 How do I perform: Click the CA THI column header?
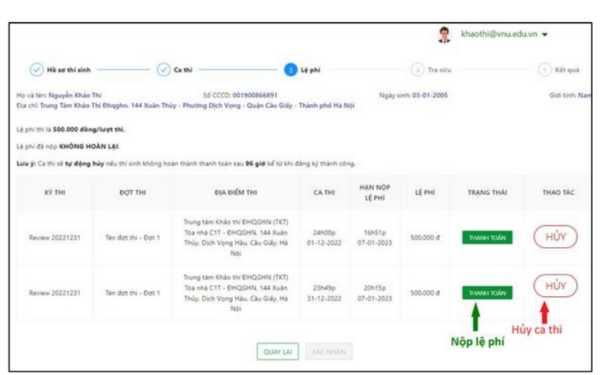pyautogui.click(x=324, y=192)
